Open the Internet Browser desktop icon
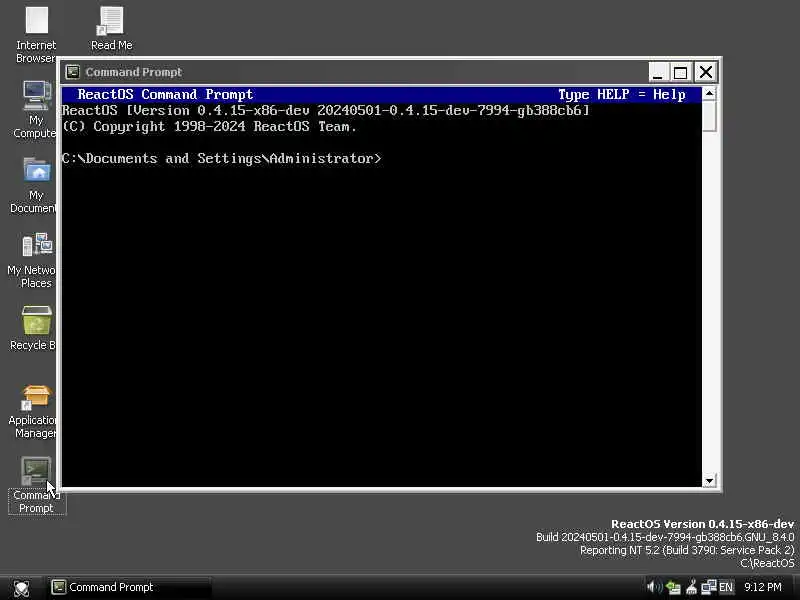Screen dimensions: 800x600 click(36, 35)
